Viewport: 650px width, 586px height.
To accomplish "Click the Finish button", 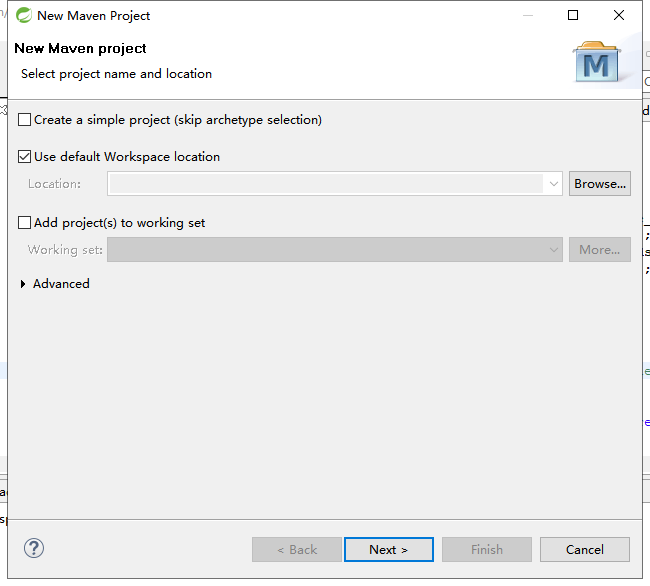I will [x=487, y=550].
